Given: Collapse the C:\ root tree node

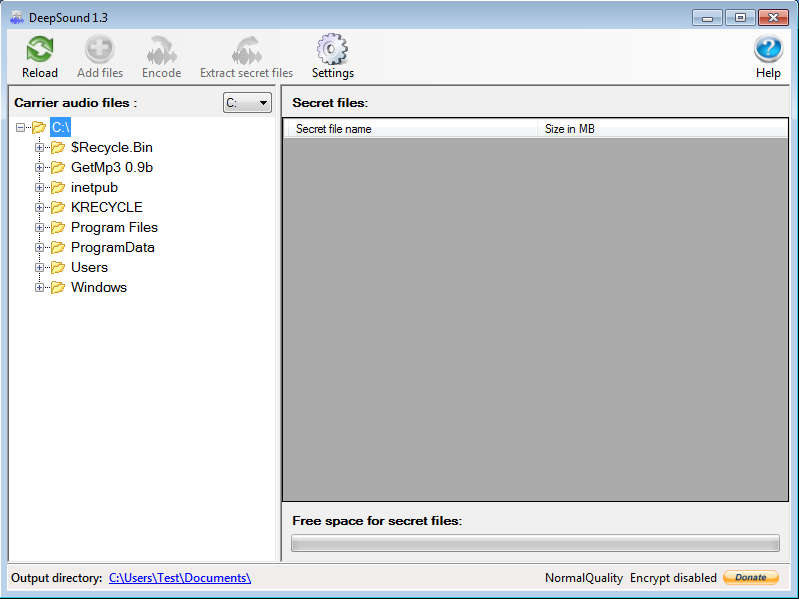Looking at the screenshot, I should click(20, 127).
